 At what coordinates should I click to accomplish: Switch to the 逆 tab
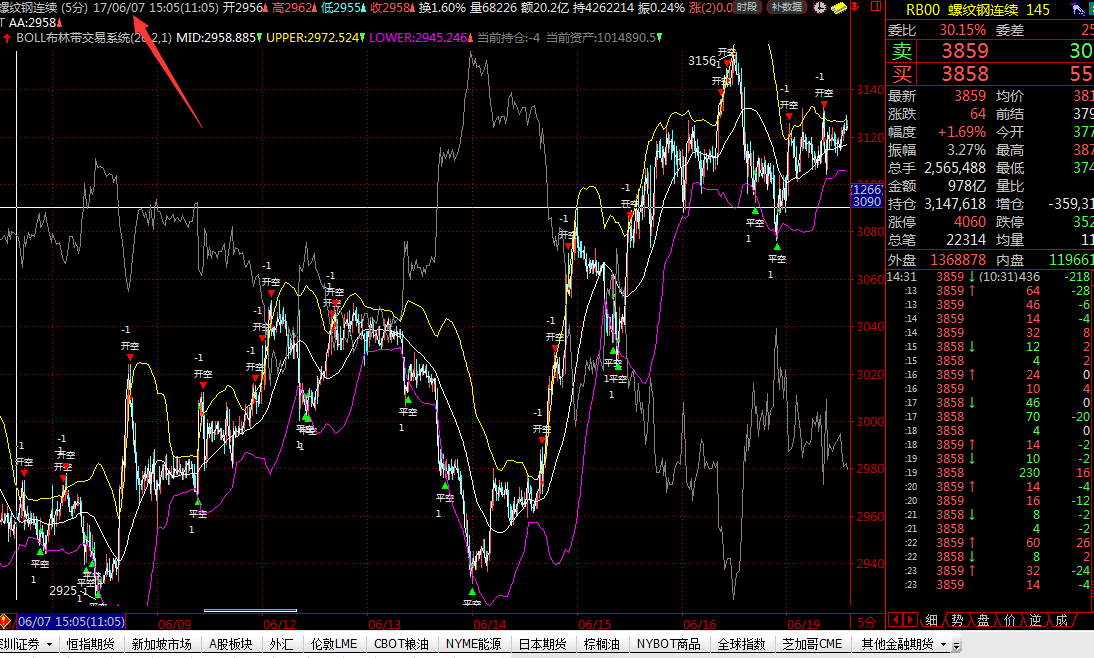pos(1035,620)
